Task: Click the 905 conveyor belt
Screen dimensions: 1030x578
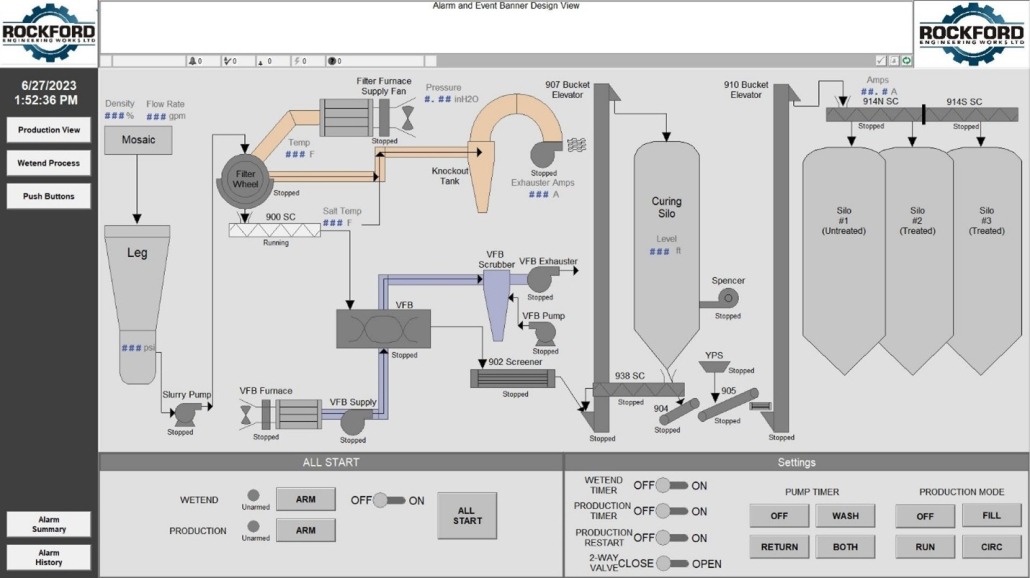Action: coord(728,405)
